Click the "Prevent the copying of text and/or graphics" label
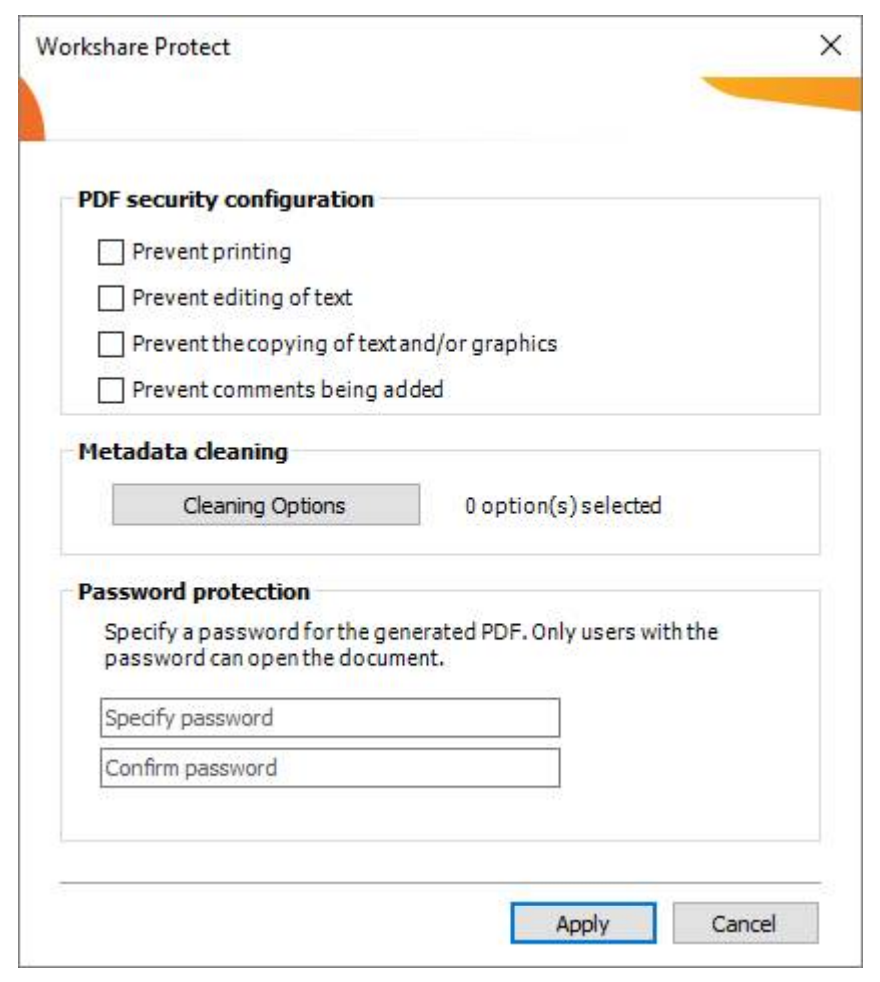880x982 pixels. pyautogui.click(x=344, y=345)
